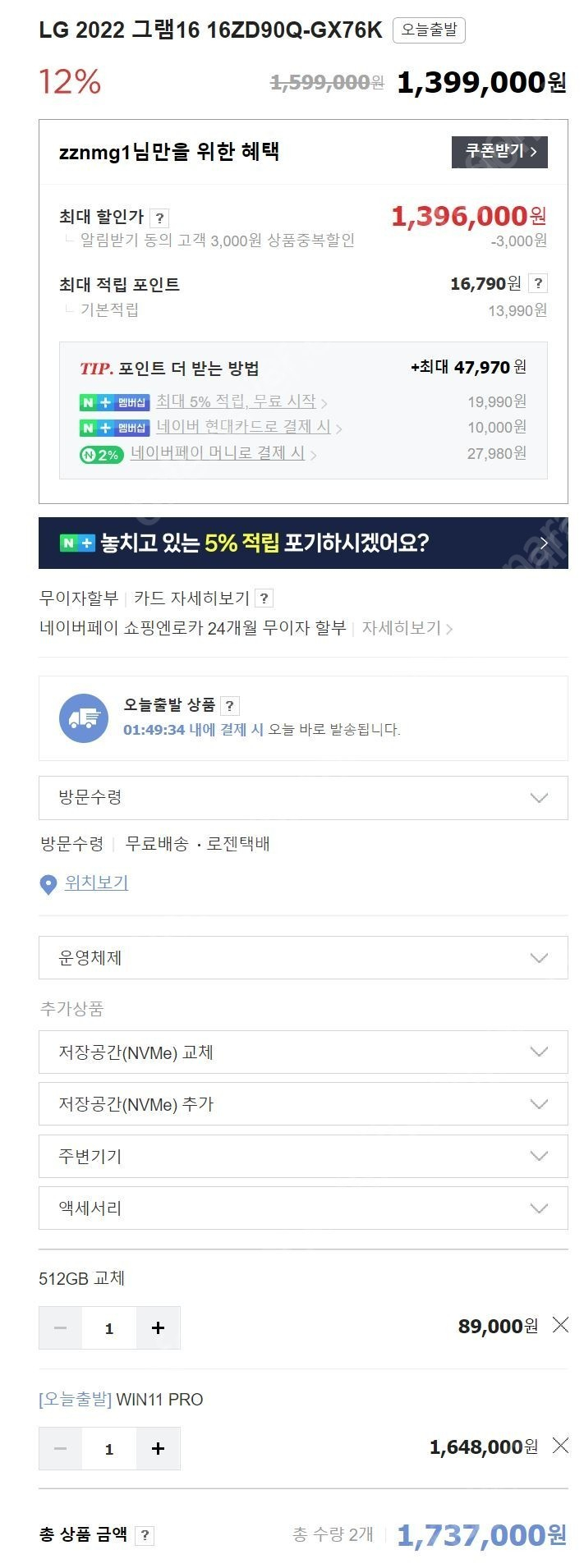Remove the WIN11 PRO item with the X
Screen dimensions: 584x1568
560,1445
